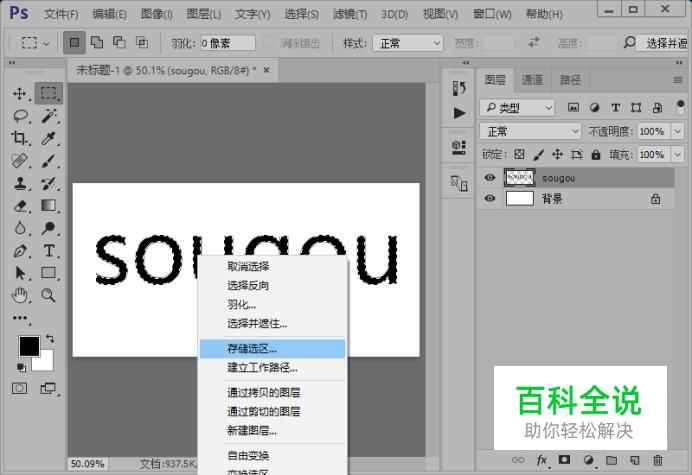
Task: Switch to the 通道 tab
Action: tap(532, 80)
